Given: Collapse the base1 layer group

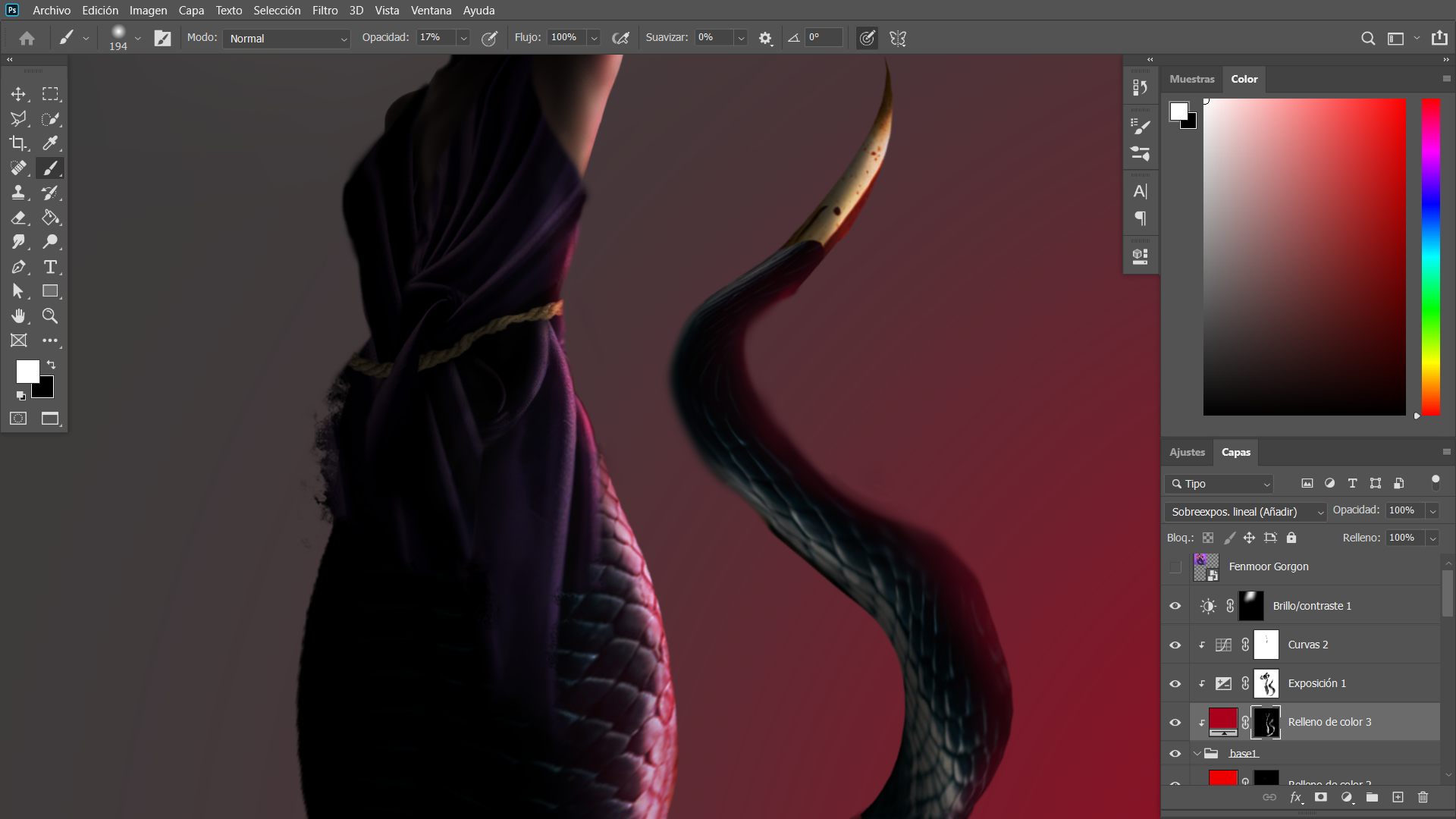Looking at the screenshot, I should 1197,754.
